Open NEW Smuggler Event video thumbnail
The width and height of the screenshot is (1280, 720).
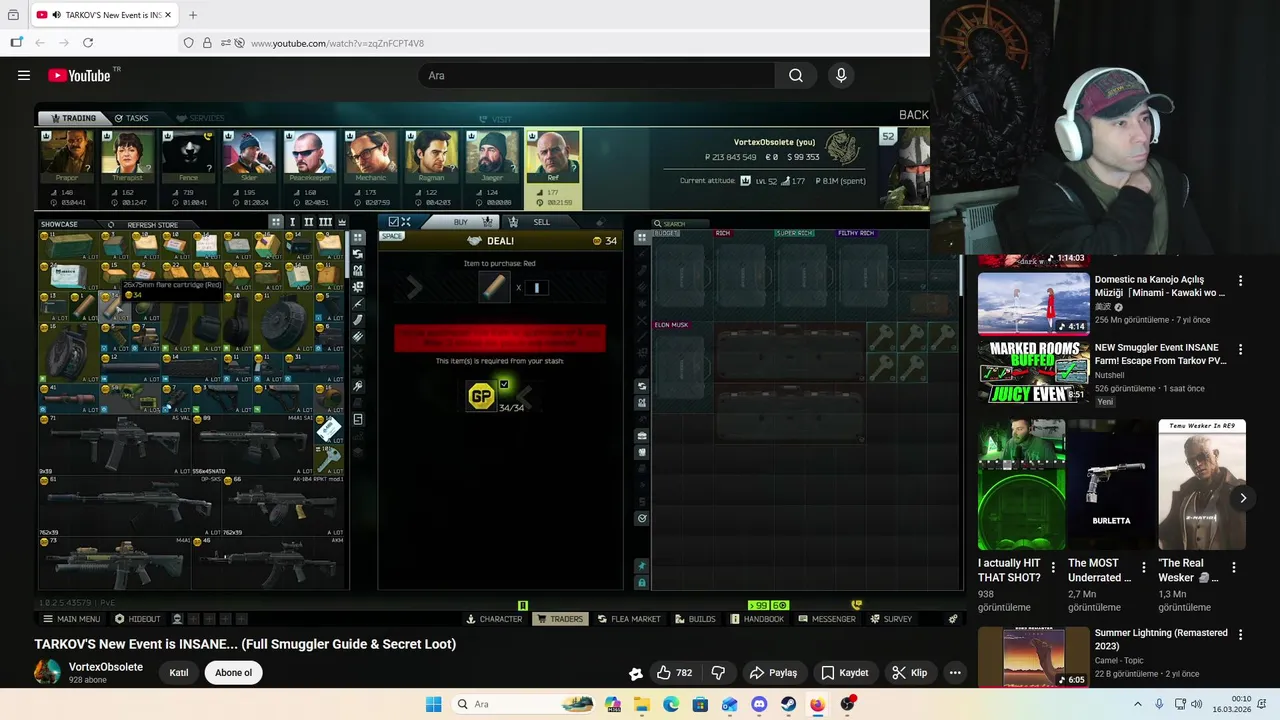tap(1034, 372)
